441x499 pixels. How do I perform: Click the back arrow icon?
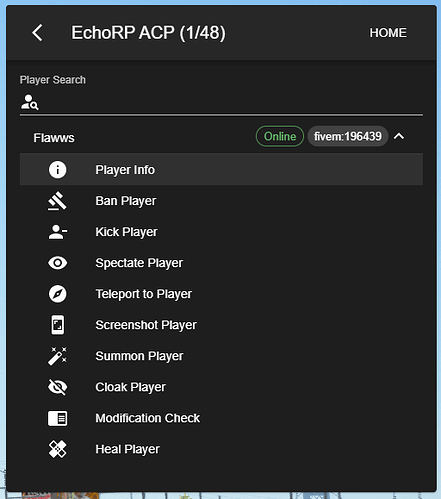pos(37,33)
